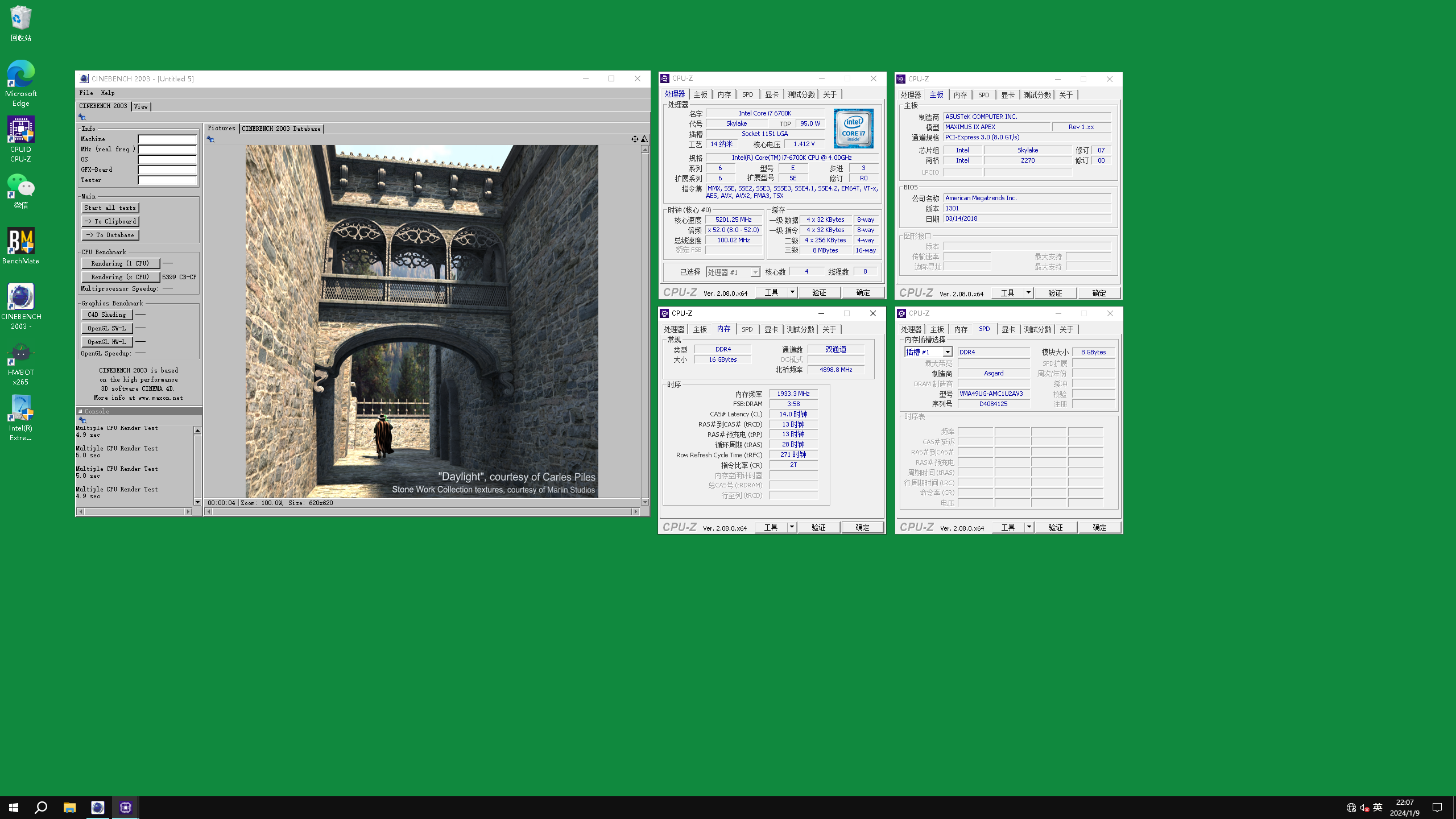Select the BenchMate desktop icon
Image resolution: width=1456 pixels, height=819 pixels.
click(21, 246)
